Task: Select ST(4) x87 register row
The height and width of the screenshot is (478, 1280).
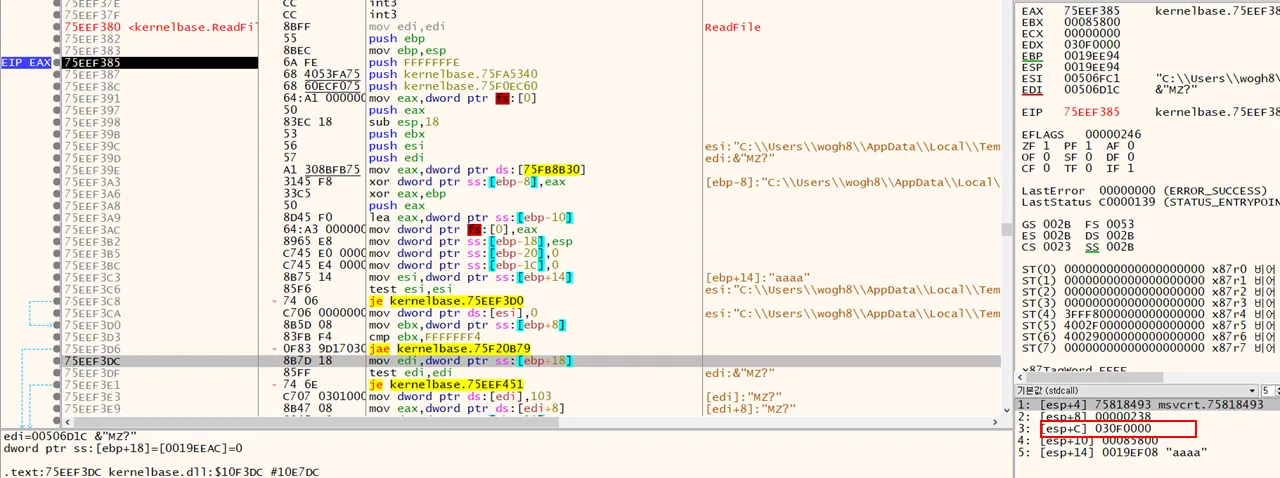Action: [1147, 314]
